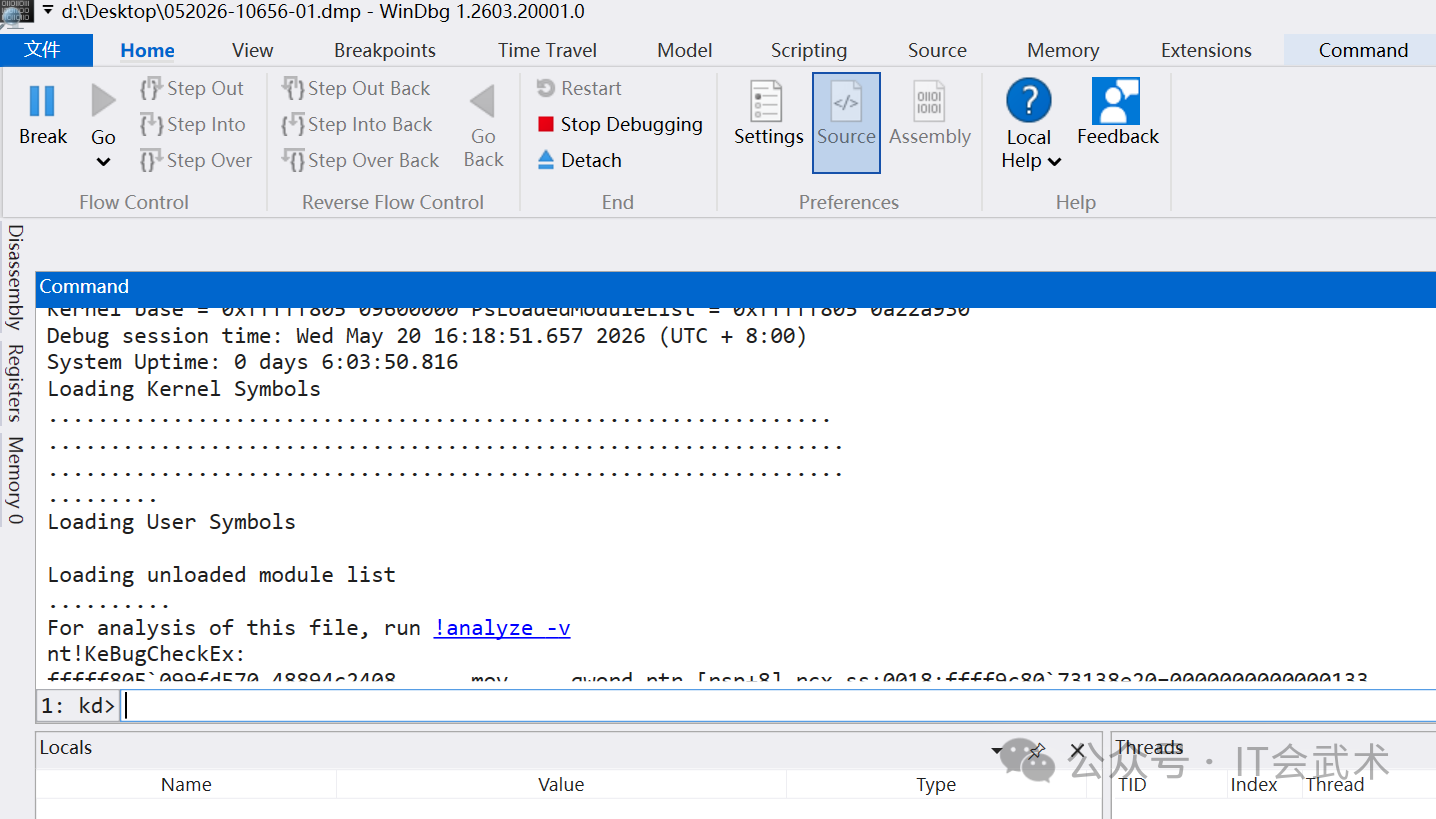The image size is (1436, 819).
Task: Open the Locals panel options dropdown
Action: (x=998, y=750)
